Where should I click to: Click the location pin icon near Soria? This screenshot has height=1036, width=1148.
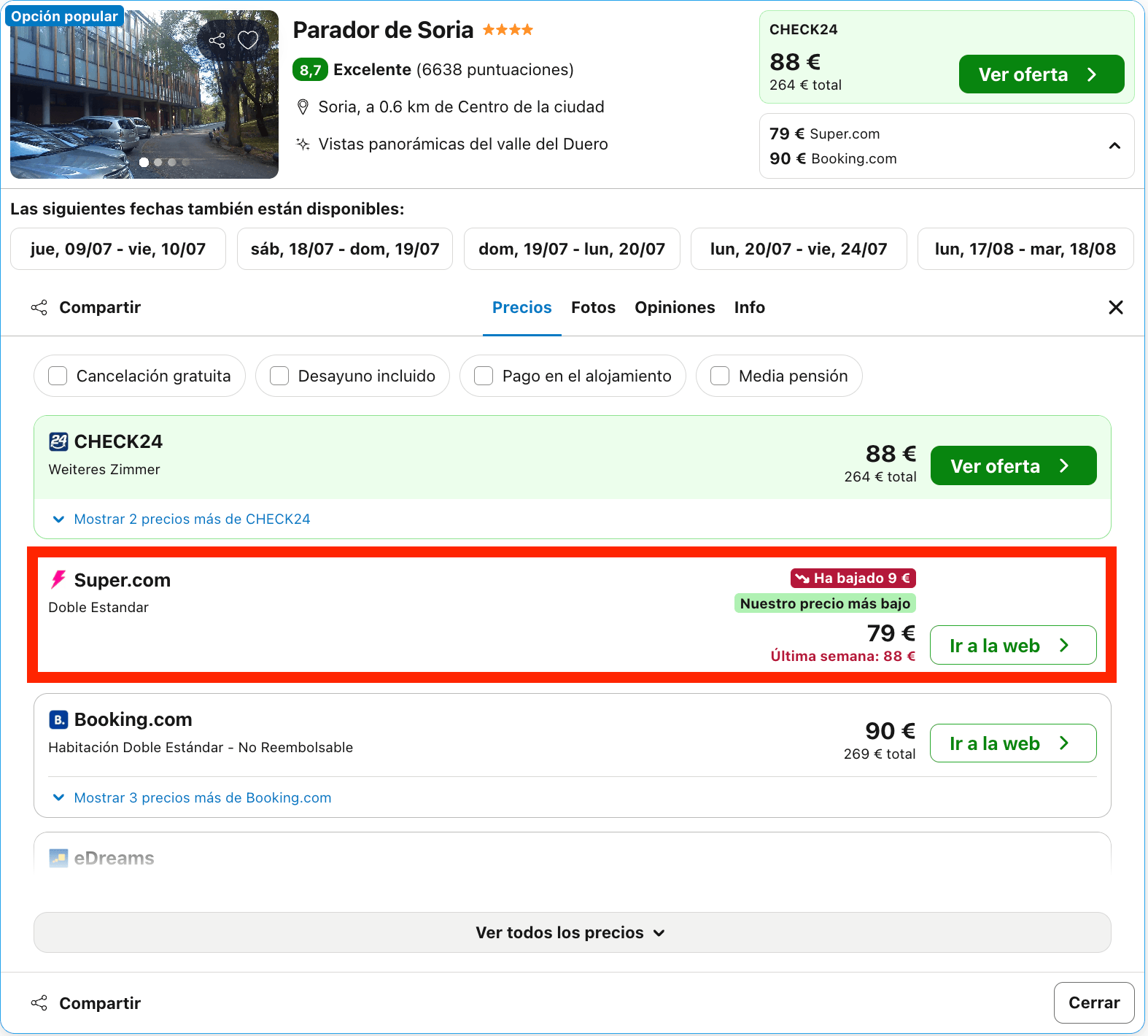pos(303,107)
